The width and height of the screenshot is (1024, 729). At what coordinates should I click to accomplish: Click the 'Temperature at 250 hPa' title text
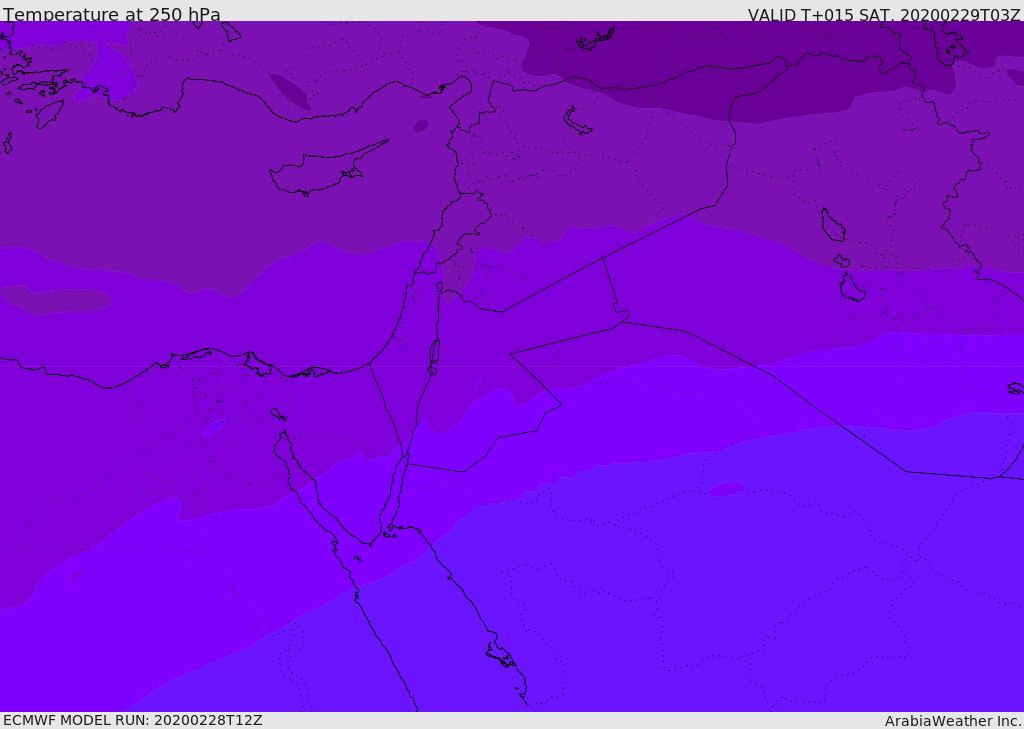(112, 14)
